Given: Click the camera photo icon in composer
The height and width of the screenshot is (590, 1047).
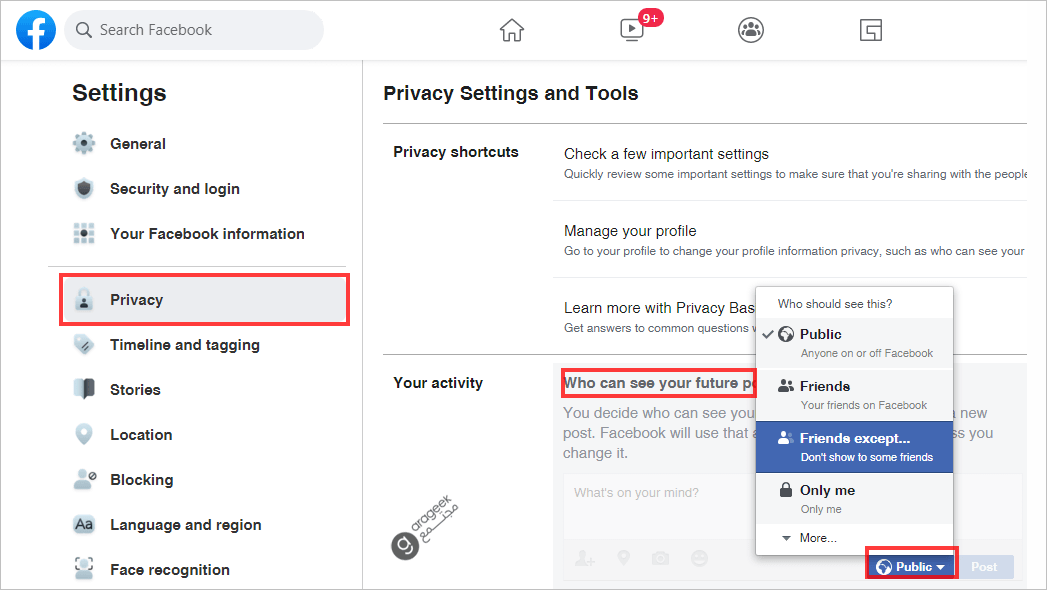Looking at the screenshot, I should click(661, 558).
